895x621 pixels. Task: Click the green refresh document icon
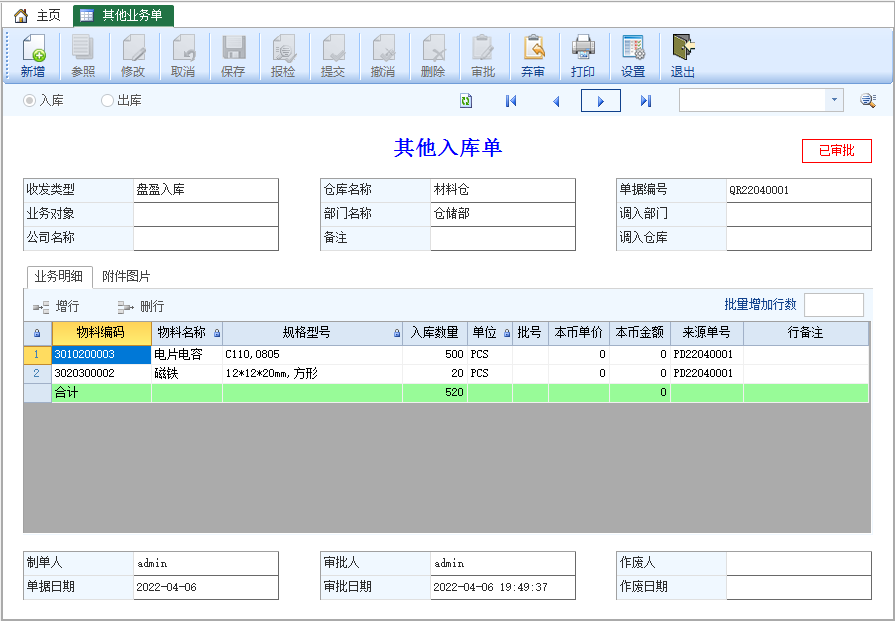tap(466, 101)
